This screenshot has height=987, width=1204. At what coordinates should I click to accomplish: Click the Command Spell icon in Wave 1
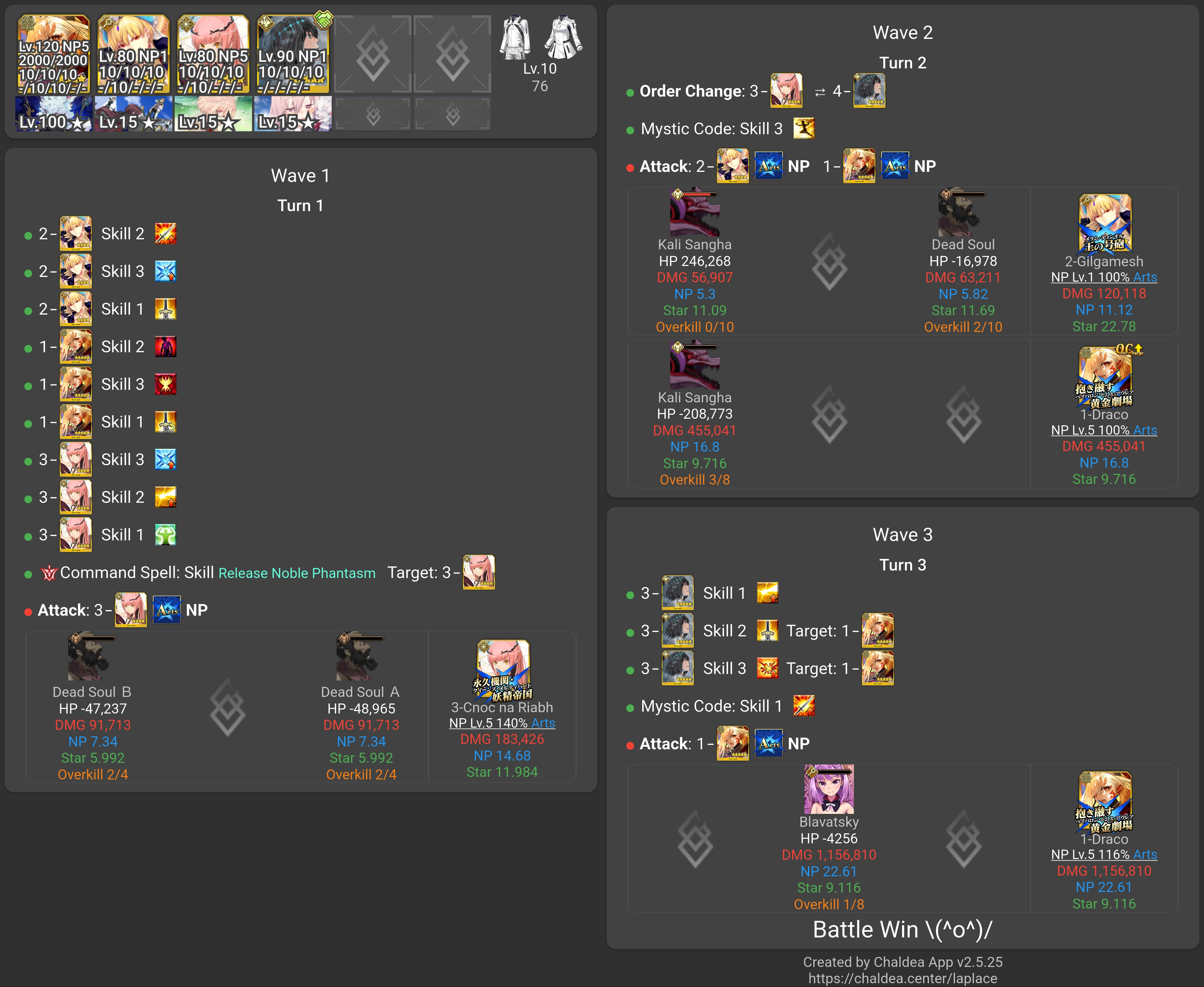tap(49, 573)
